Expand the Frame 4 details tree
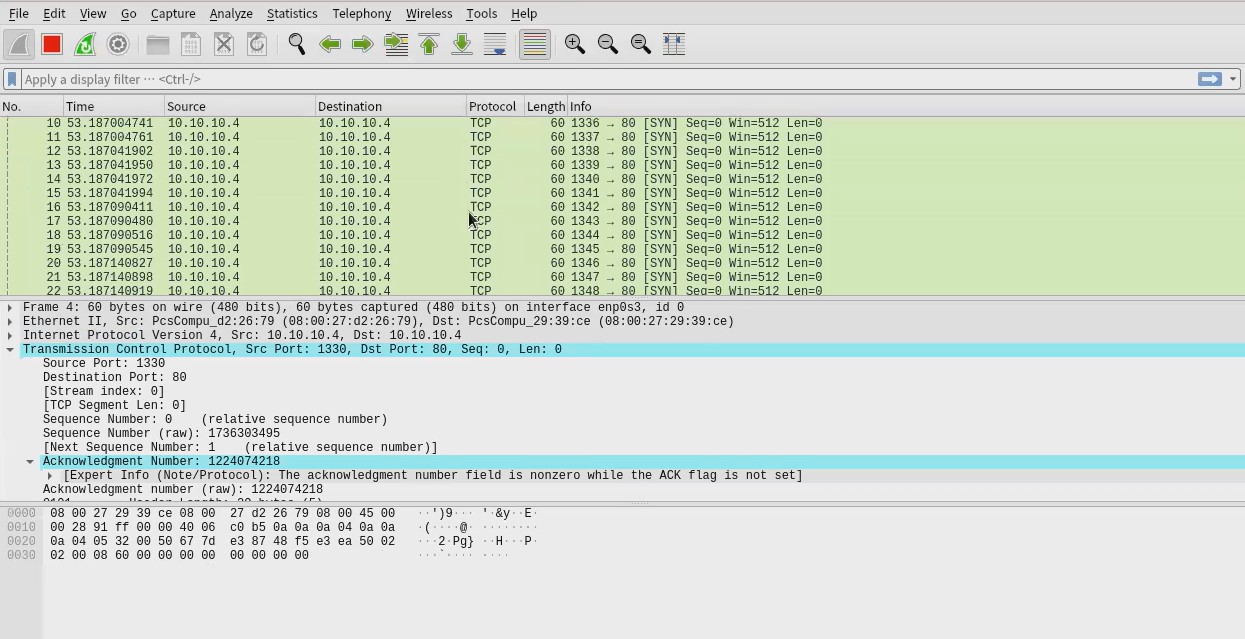1245x639 pixels. click(x=10, y=308)
